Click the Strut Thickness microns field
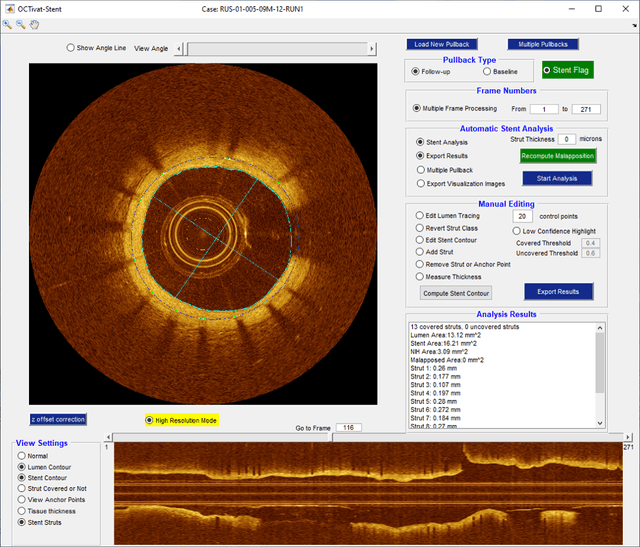 pyautogui.click(x=568, y=139)
